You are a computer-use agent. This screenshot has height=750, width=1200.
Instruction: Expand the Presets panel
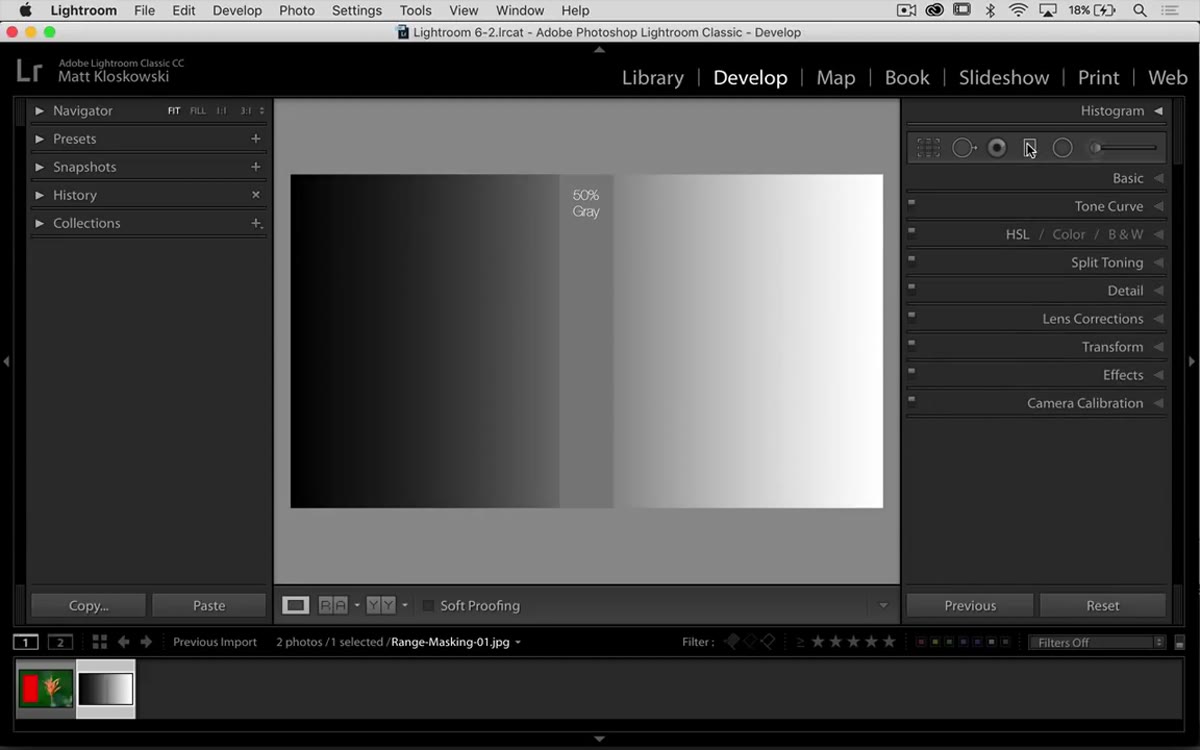tap(40, 139)
